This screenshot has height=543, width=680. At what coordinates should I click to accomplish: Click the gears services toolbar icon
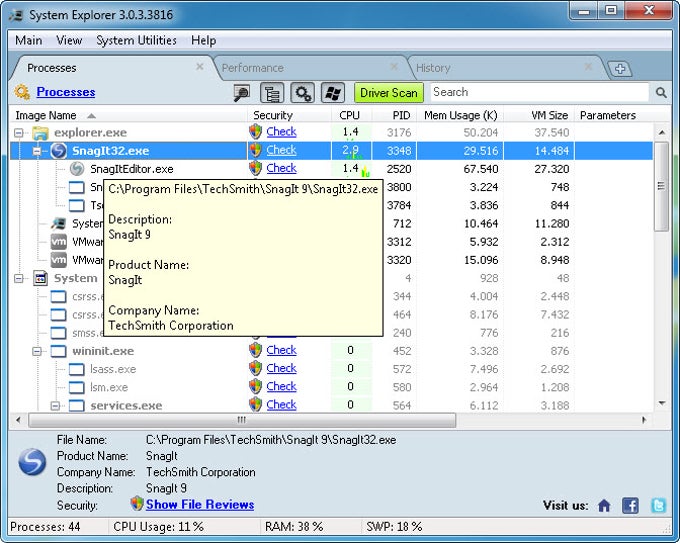(302, 93)
